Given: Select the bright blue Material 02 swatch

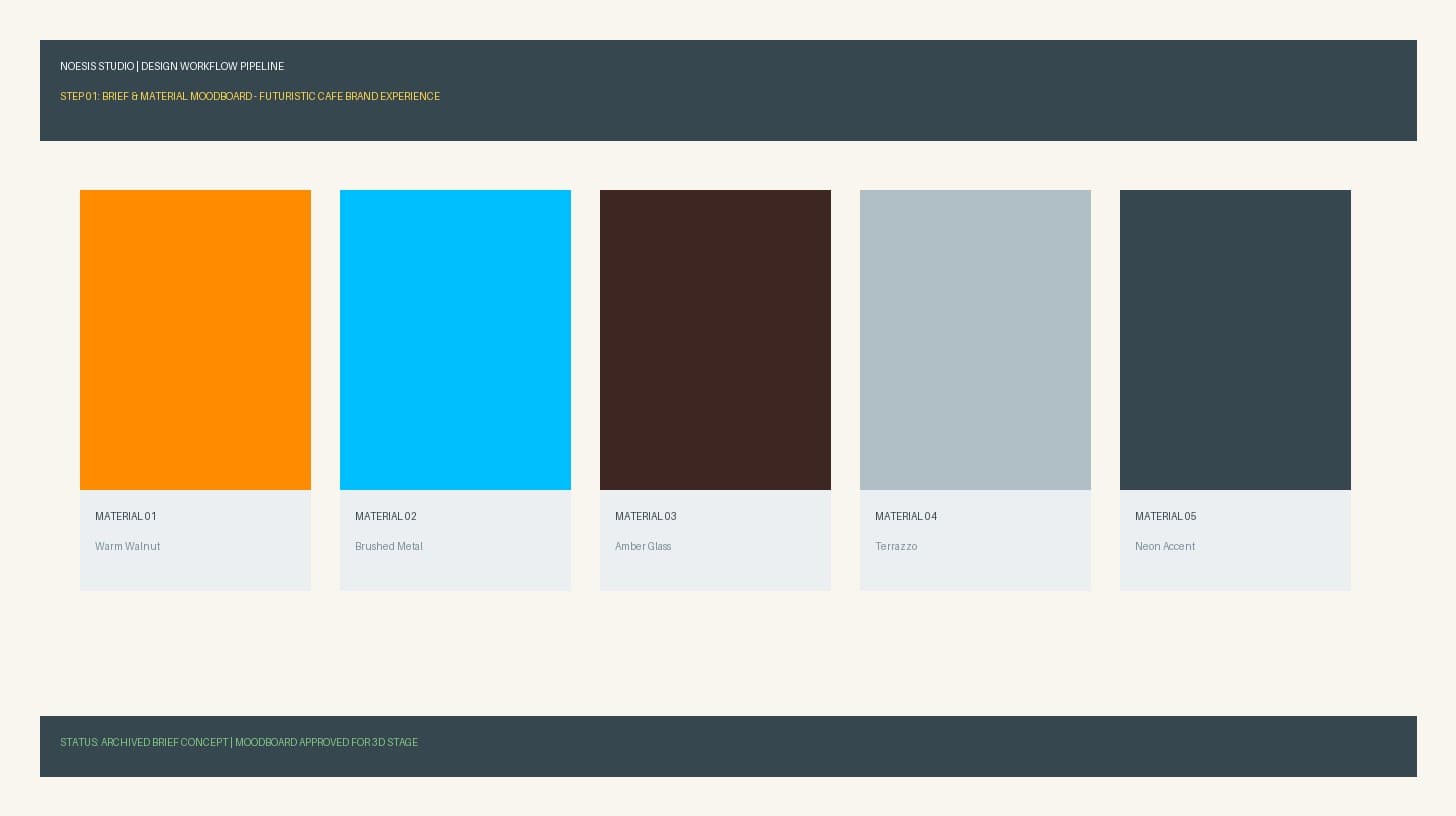Looking at the screenshot, I should coord(455,340).
